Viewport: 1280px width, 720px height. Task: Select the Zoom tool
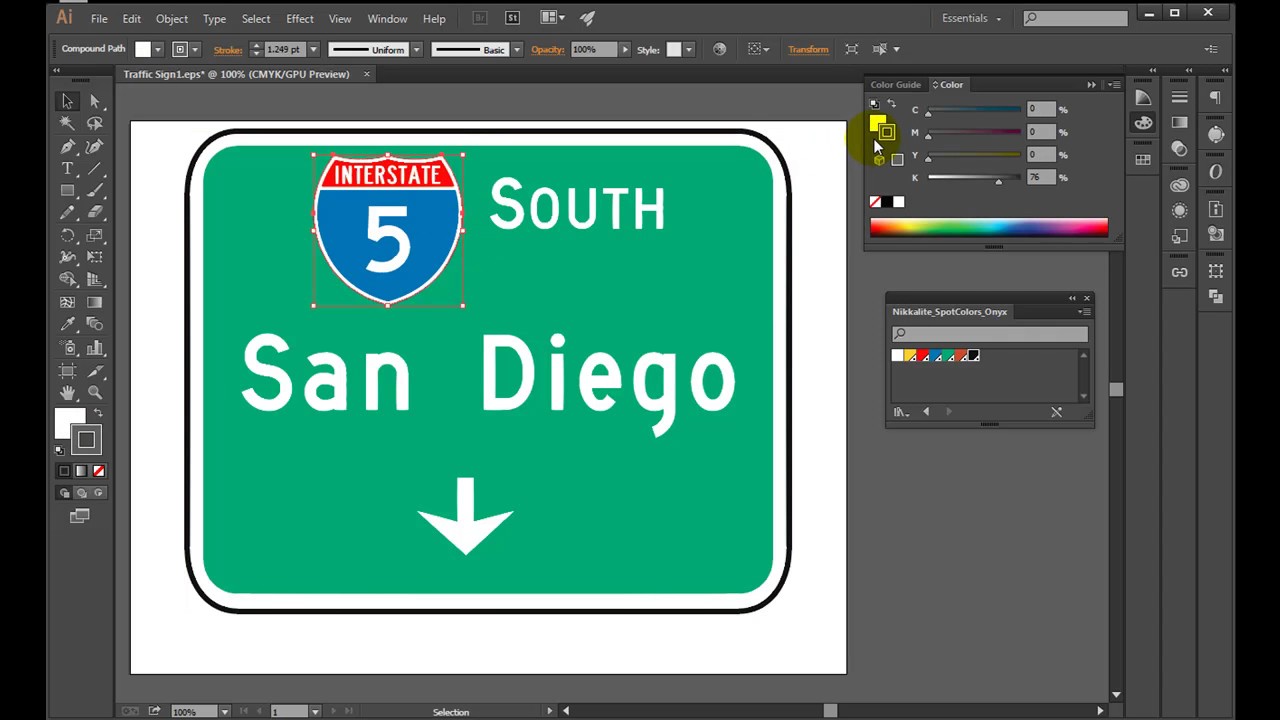[95, 392]
